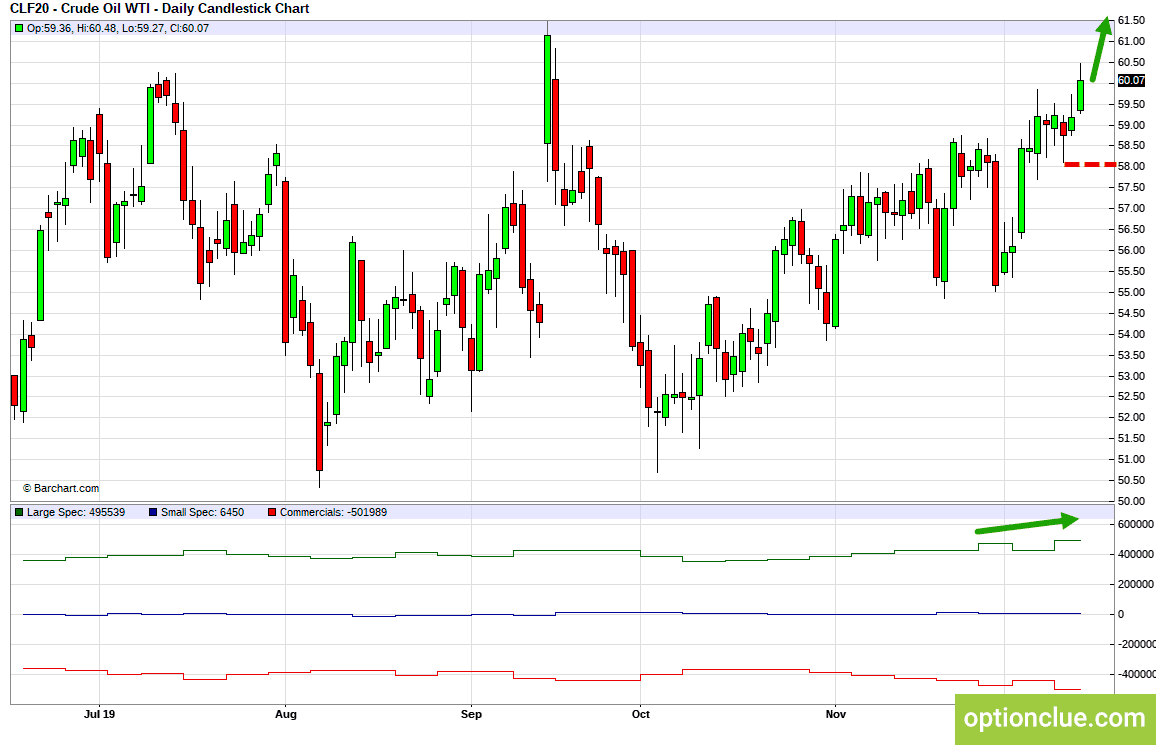The height and width of the screenshot is (745, 1156).
Task: Select the Aug date axis label
Action: [x=285, y=714]
